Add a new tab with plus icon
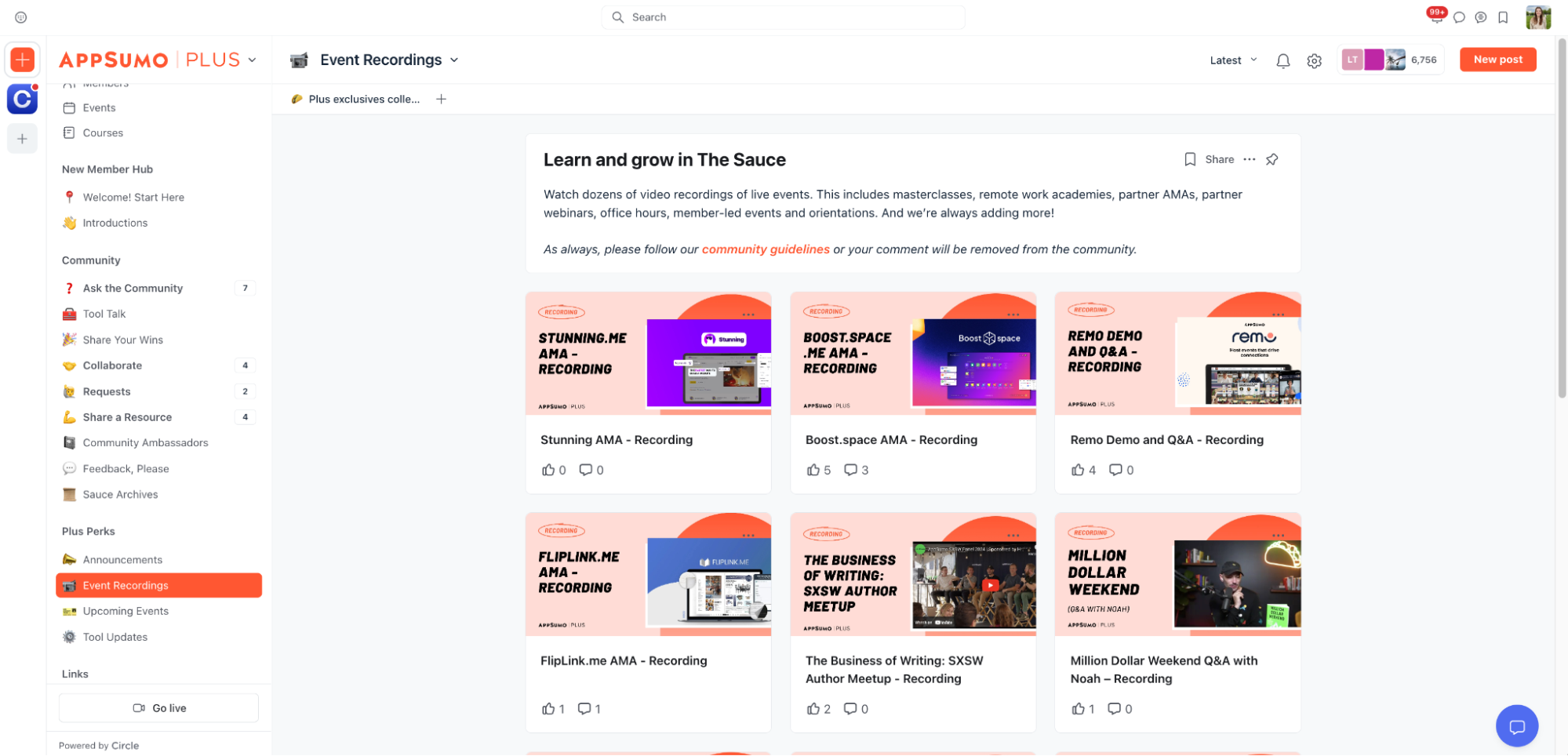This screenshot has height=756, width=1568. [x=441, y=99]
